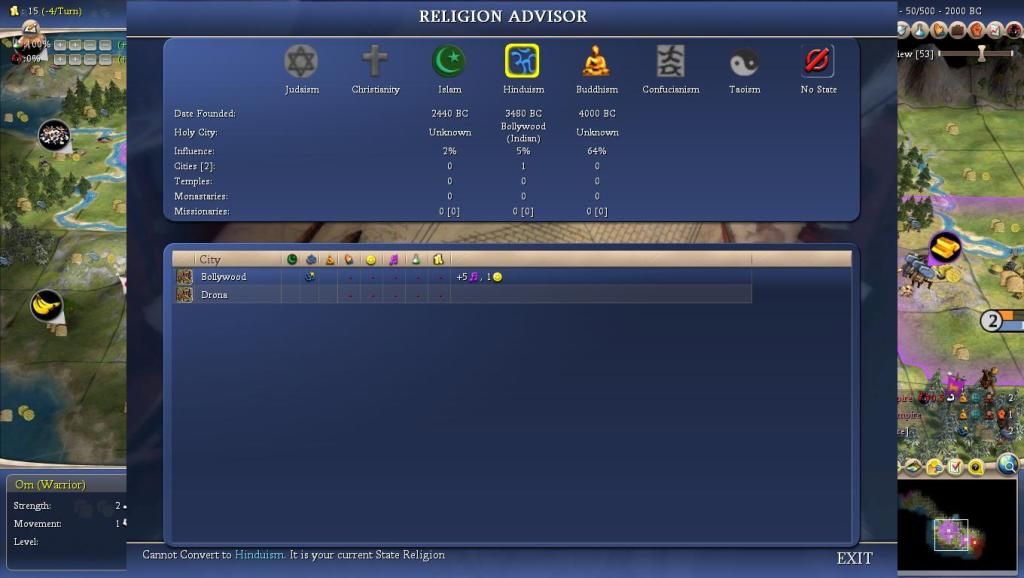The height and width of the screenshot is (578, 1024).
Task: Click the last minus button on the 0% rate row
Action: [103, 59]
